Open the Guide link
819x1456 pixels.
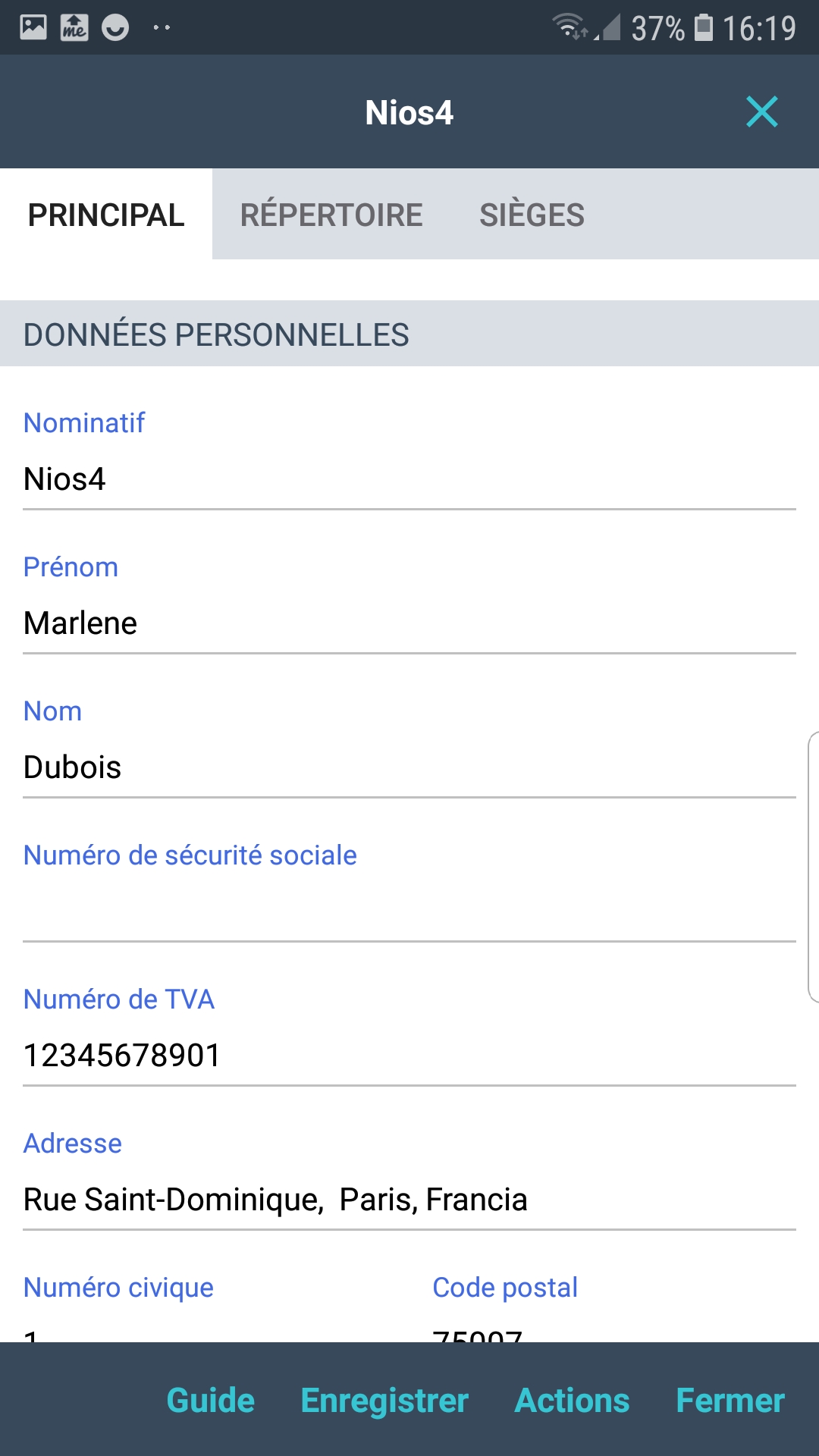tap(211, 1400)
